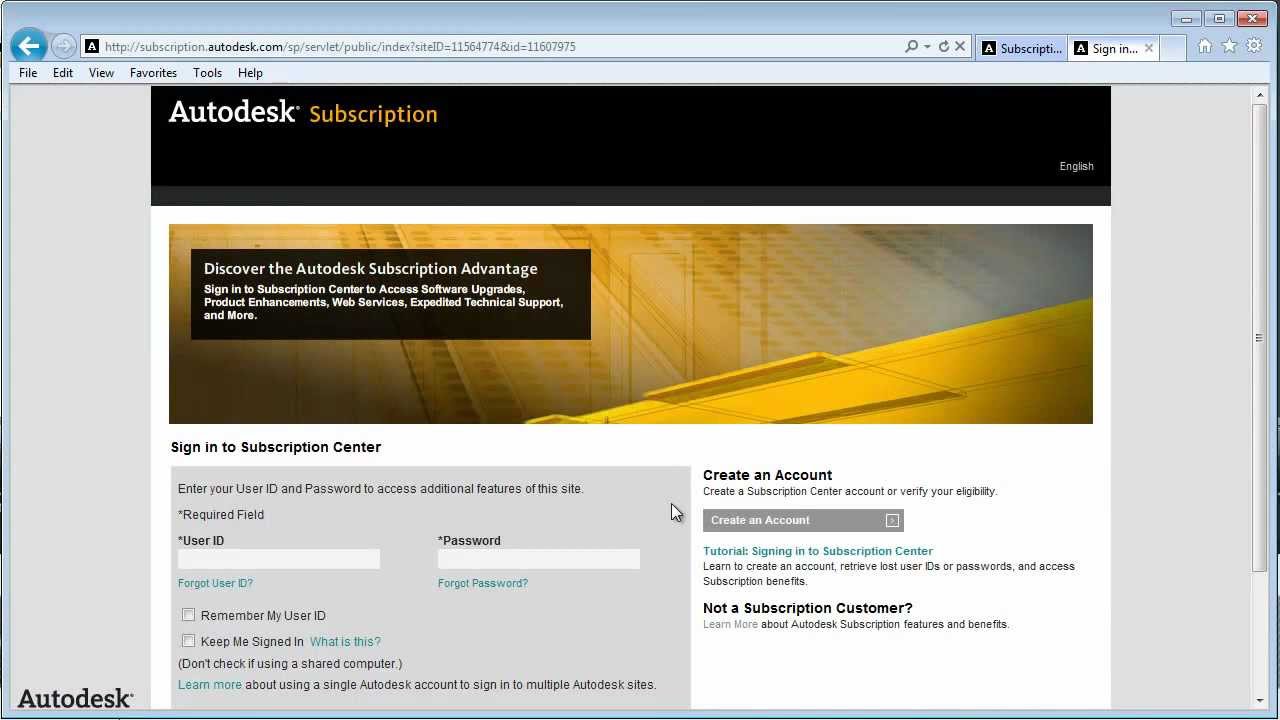The image size is (1280, 720).
Task: Open the View menu
Action: [x=101, y=73]
